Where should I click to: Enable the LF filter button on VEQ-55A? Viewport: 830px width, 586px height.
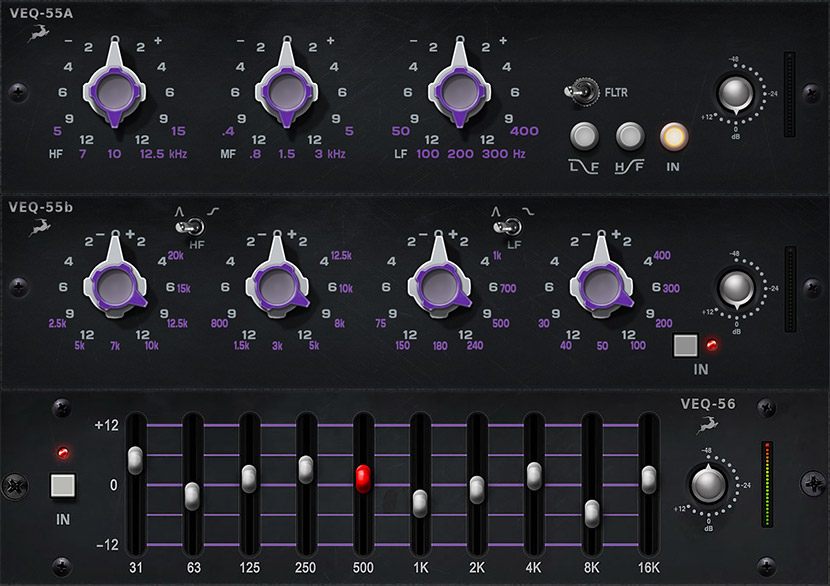(x=584, y=136)
